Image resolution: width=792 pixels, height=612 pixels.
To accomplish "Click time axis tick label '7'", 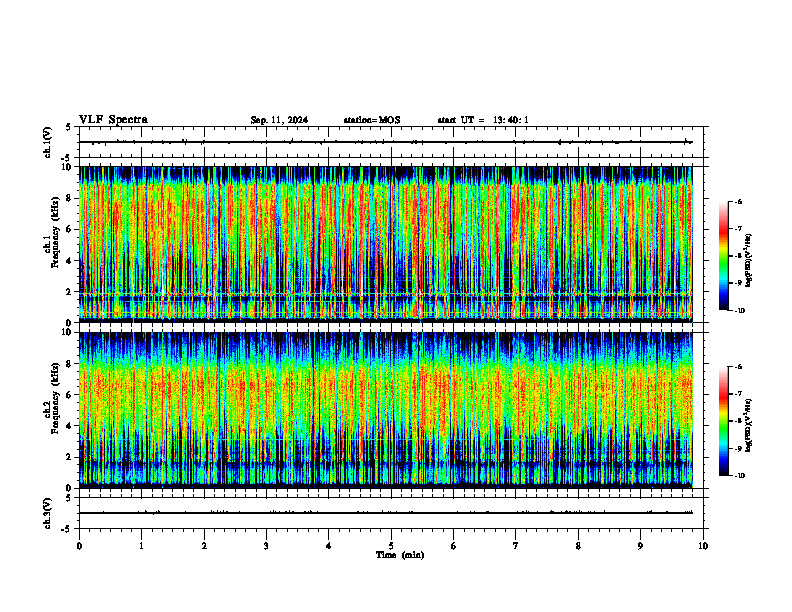I will [x=516, y=546].
